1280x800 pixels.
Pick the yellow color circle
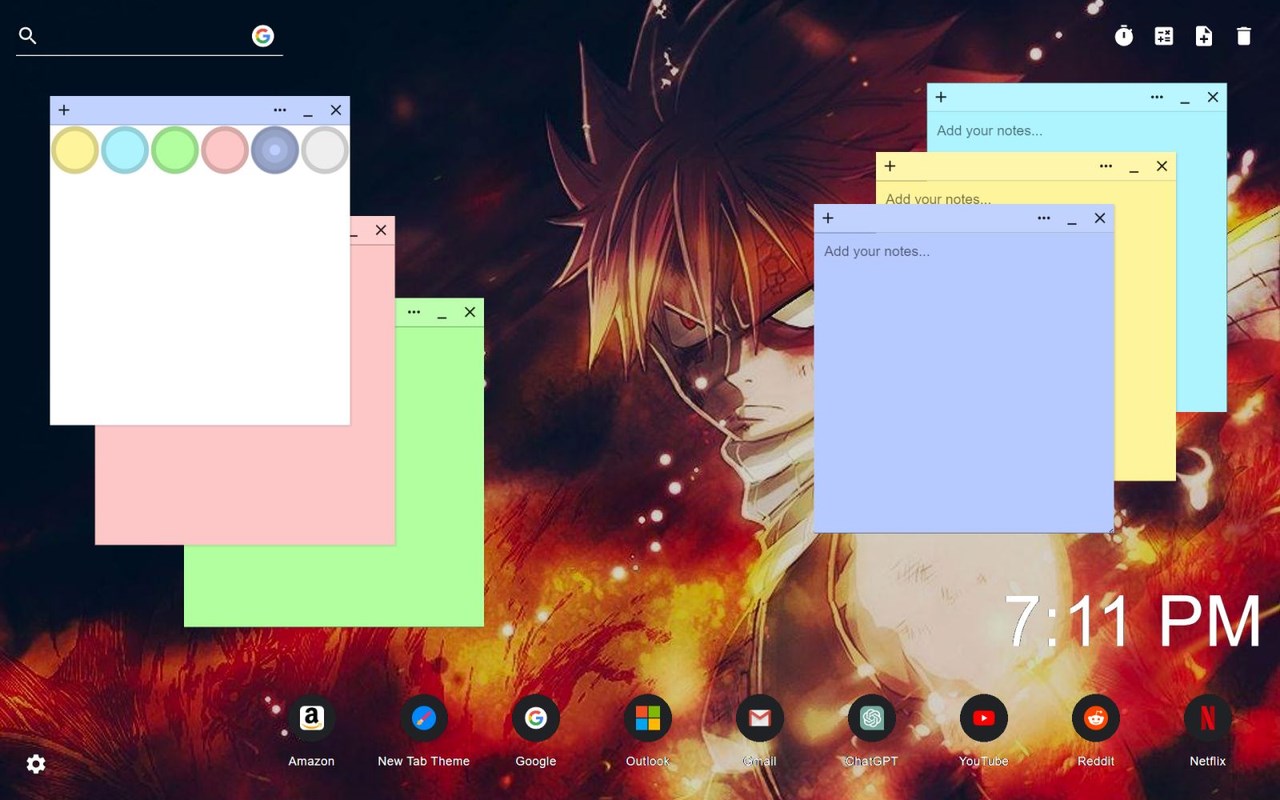75,150
